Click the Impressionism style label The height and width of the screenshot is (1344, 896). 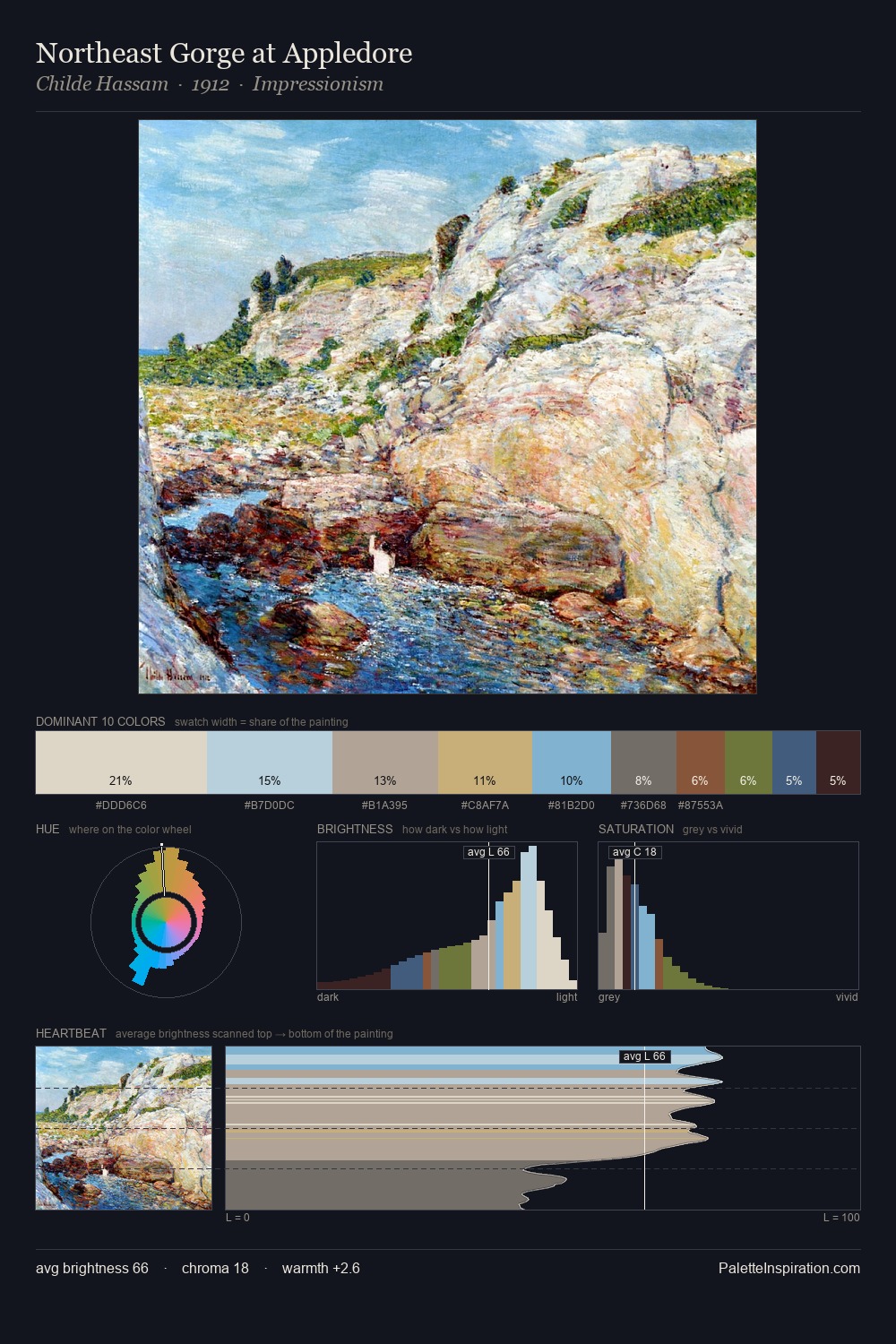point(318,84)
